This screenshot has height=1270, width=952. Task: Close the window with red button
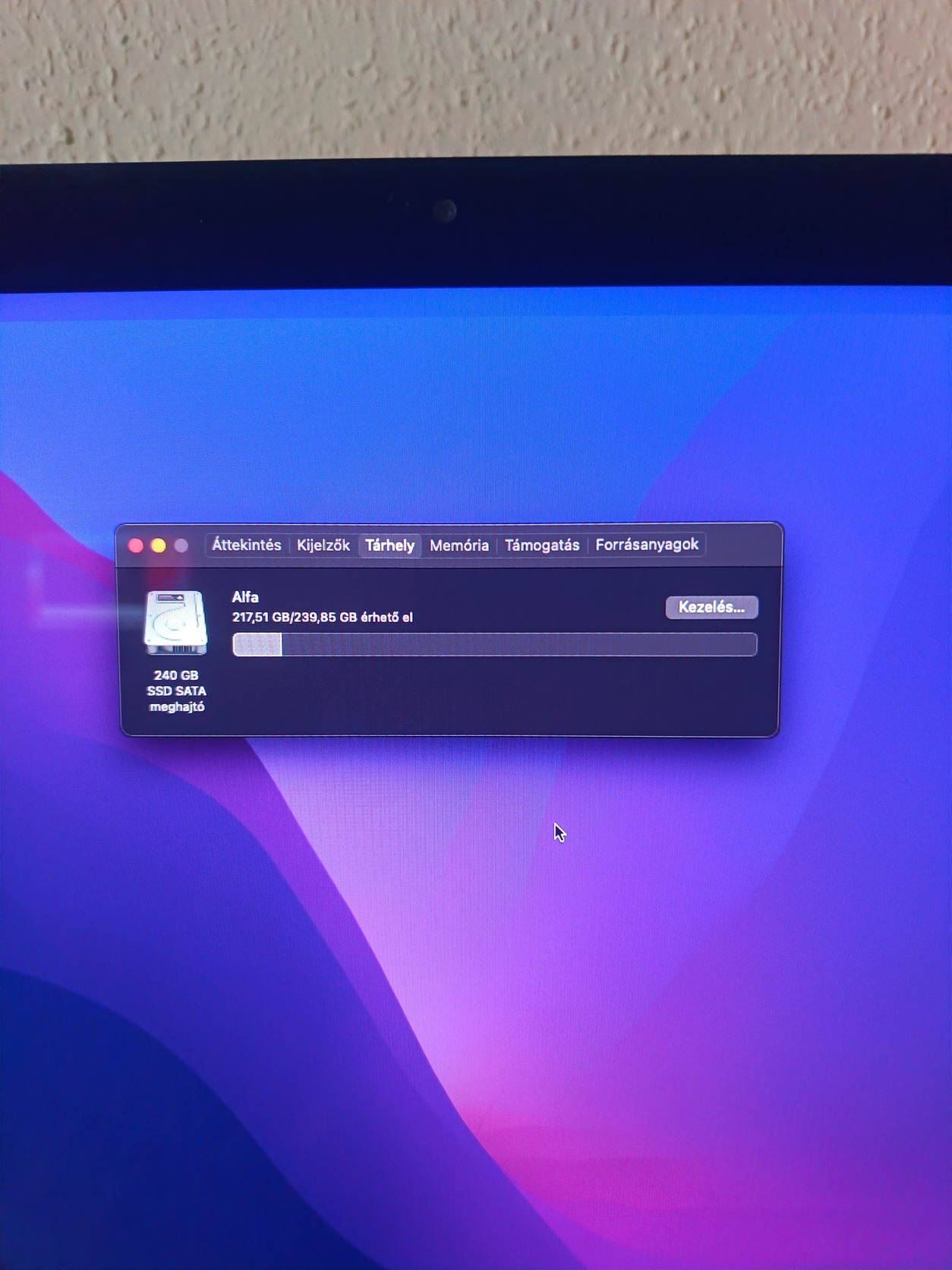pos(136,546)
